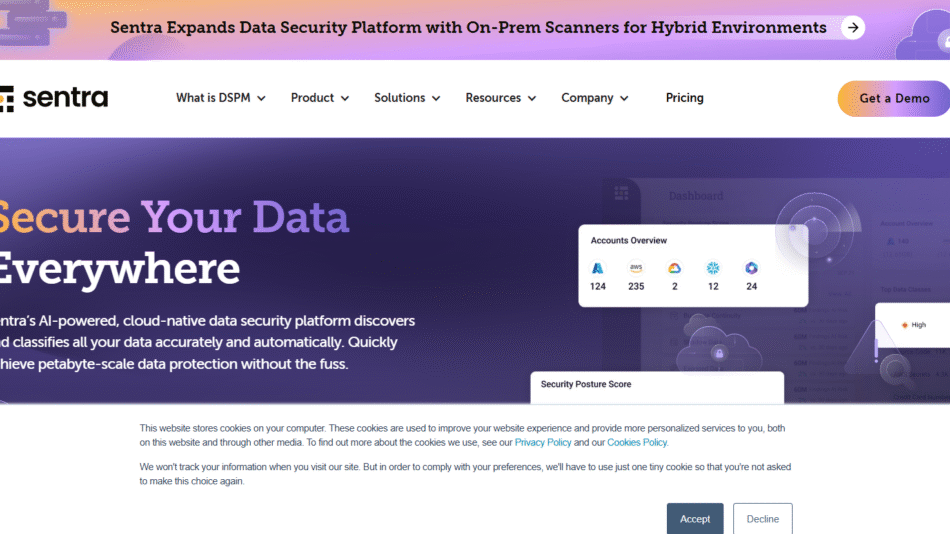
Task: Click the Azure icon in Accounts Overview
Action: point(598,268)
